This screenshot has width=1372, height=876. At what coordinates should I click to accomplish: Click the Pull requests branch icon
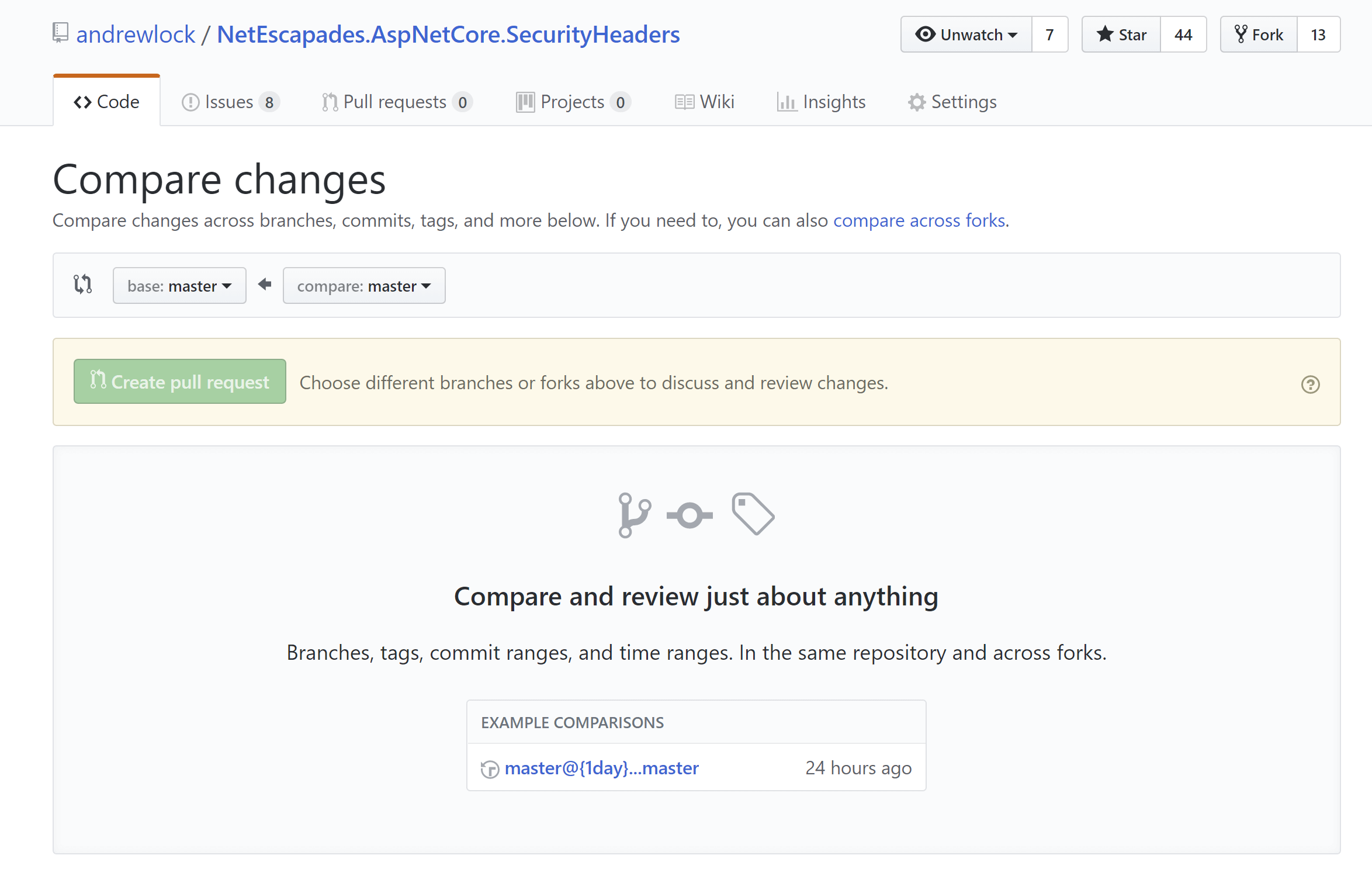click(329, 101)
